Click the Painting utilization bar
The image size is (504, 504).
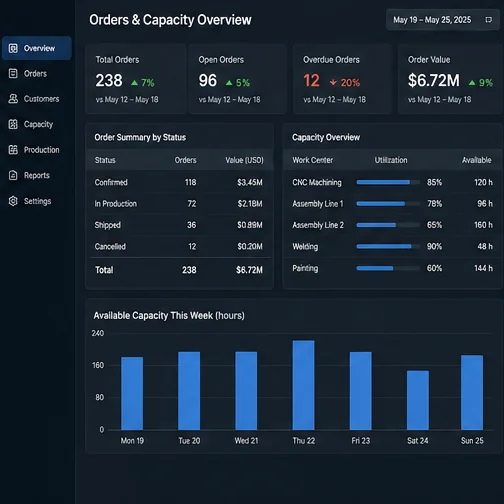pyautogui.click(x=388, y=268)
